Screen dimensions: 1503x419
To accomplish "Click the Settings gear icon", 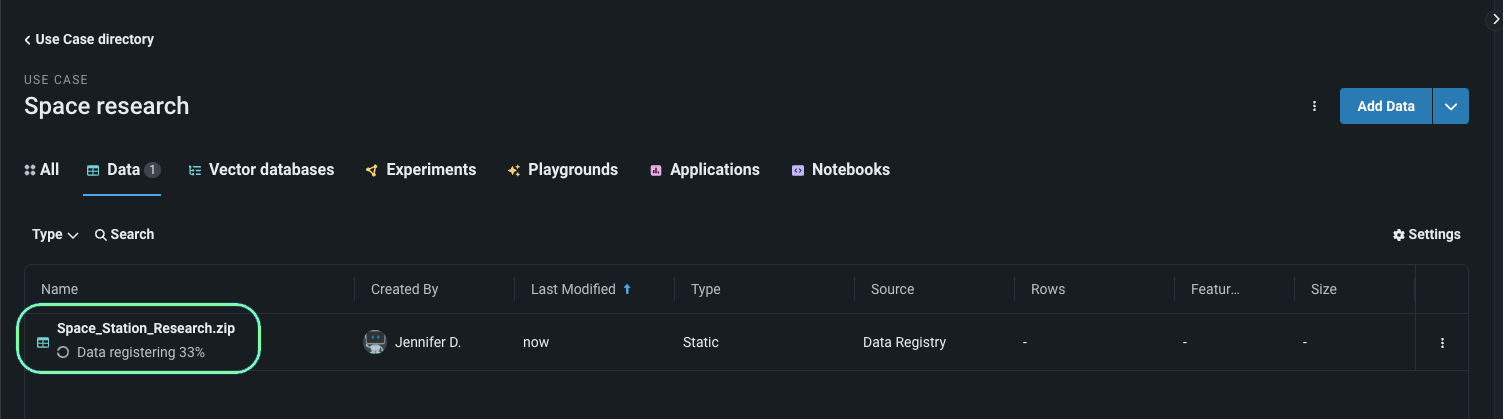I will pyautogui.click(x=1398, y=235).
